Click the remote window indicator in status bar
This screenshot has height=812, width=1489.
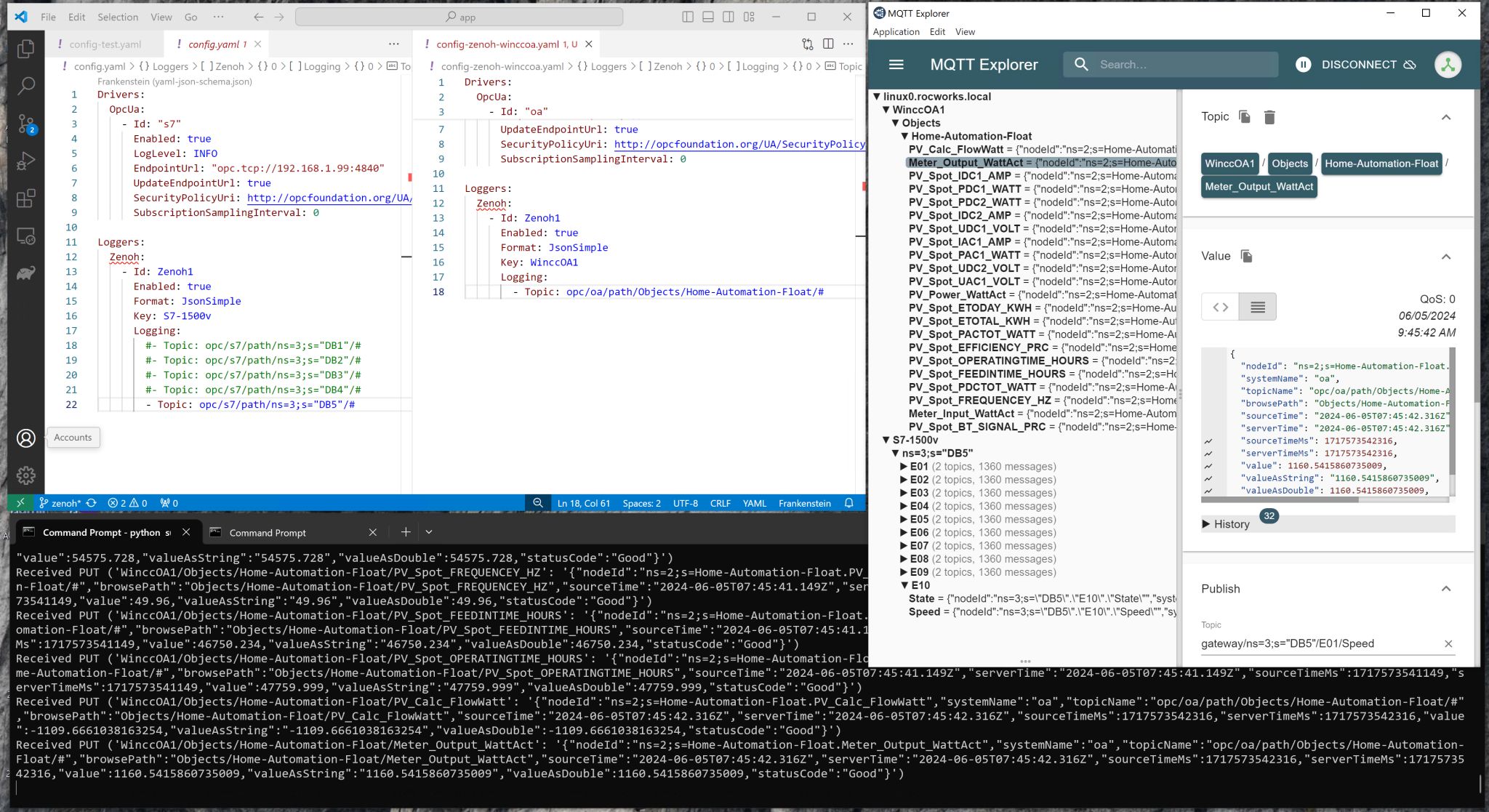20,503
